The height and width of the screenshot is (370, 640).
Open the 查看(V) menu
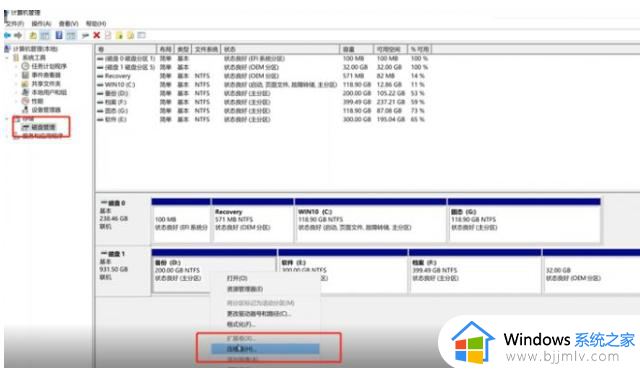click(x=68, y=23)
